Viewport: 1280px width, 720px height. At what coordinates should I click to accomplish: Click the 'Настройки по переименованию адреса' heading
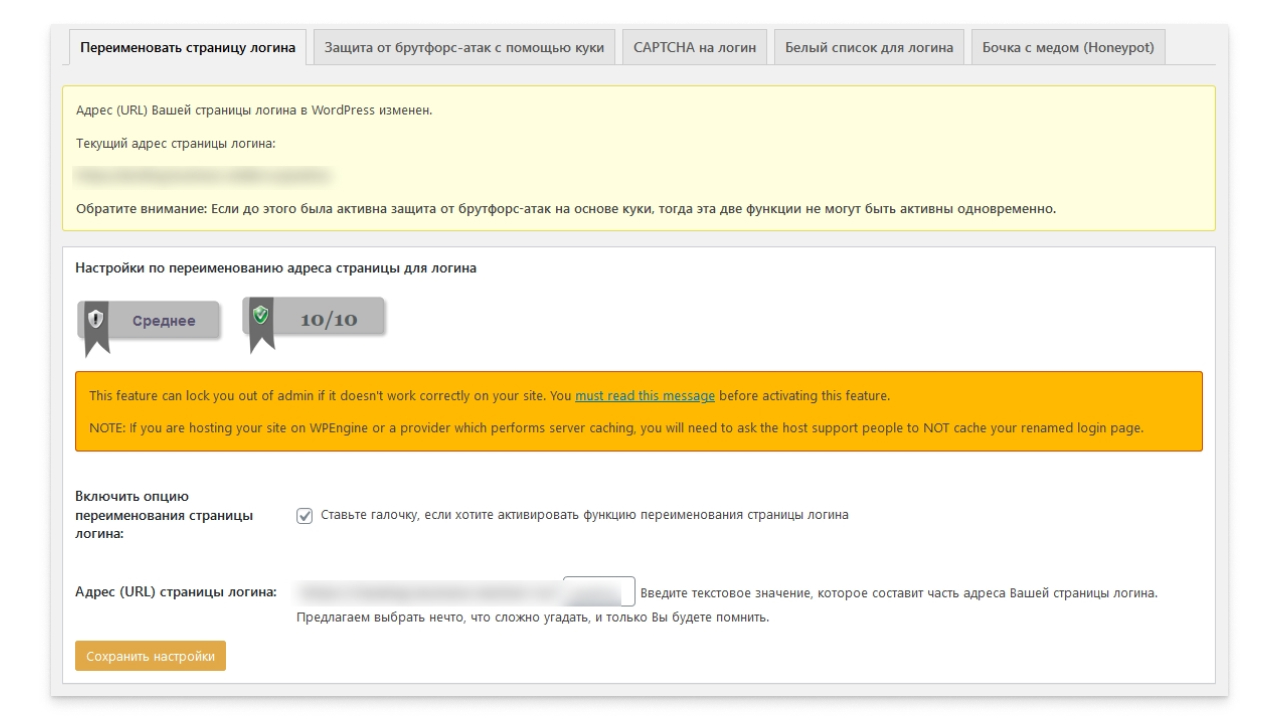click(x=276, y=268)
